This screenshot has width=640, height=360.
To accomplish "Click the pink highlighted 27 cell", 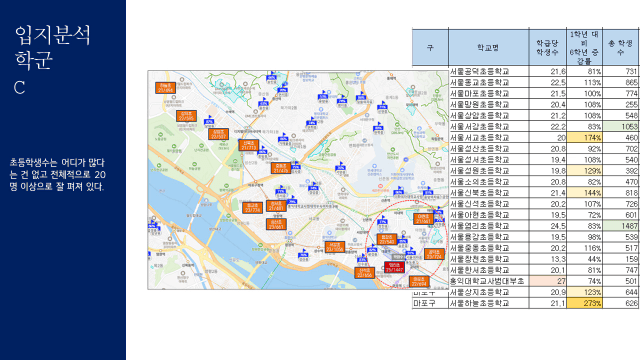I will coord(548,281).
